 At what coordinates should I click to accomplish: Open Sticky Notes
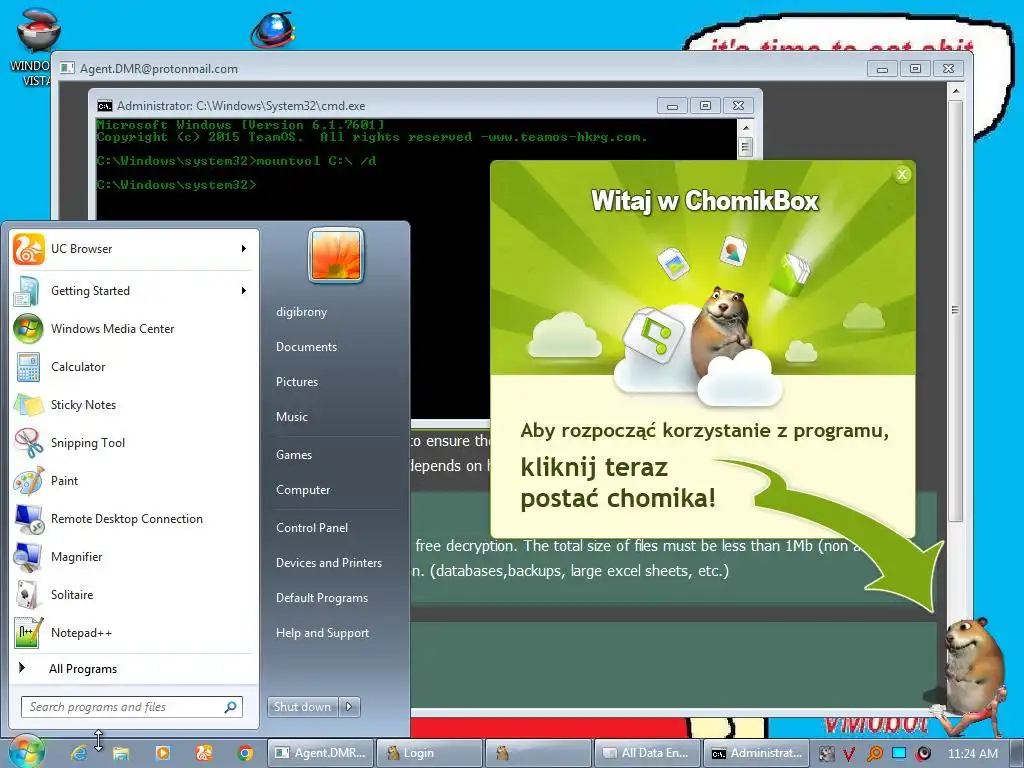pos(134,405)
